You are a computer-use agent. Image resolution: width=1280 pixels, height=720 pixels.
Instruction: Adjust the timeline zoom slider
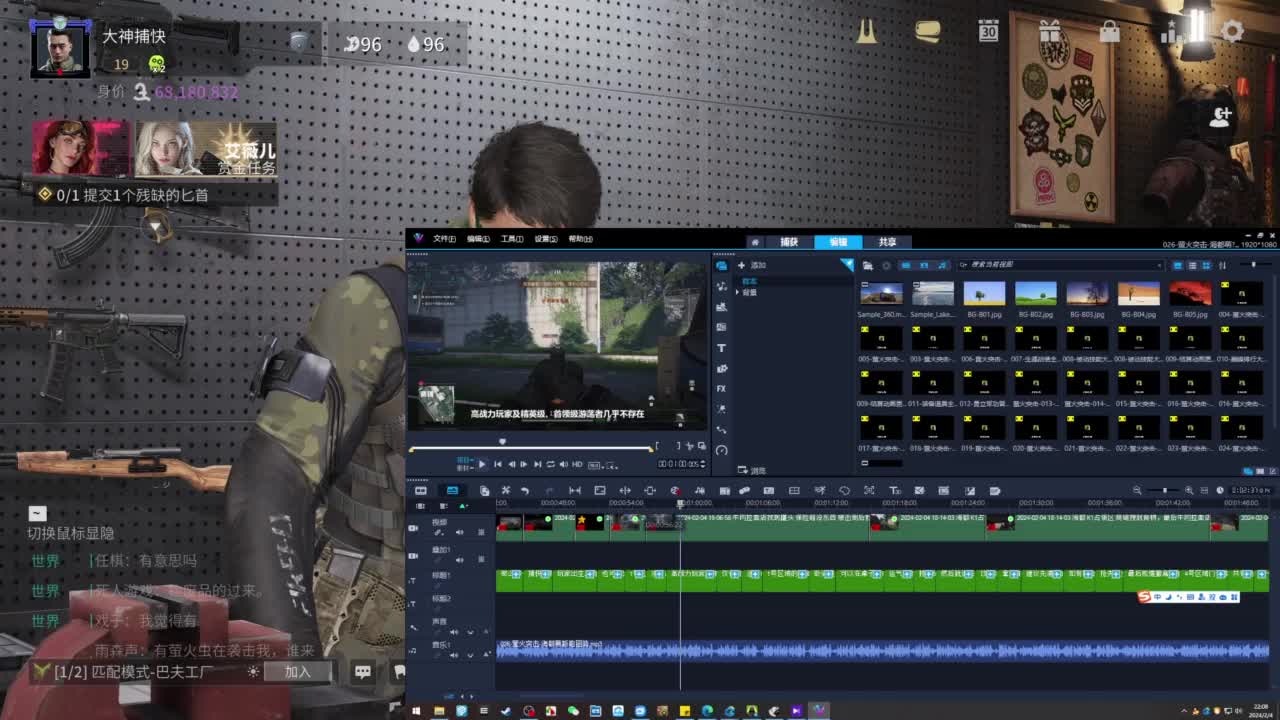[x=1166, y=490]
